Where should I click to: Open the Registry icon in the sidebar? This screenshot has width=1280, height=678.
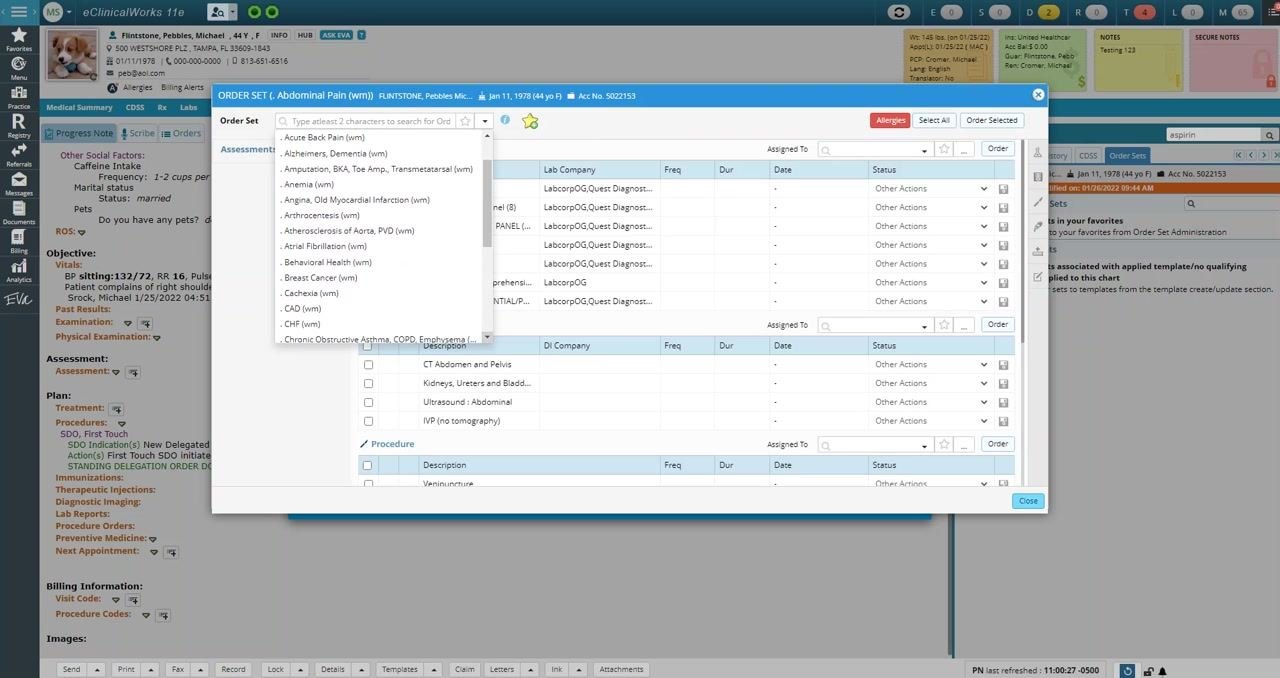[18, 124]
